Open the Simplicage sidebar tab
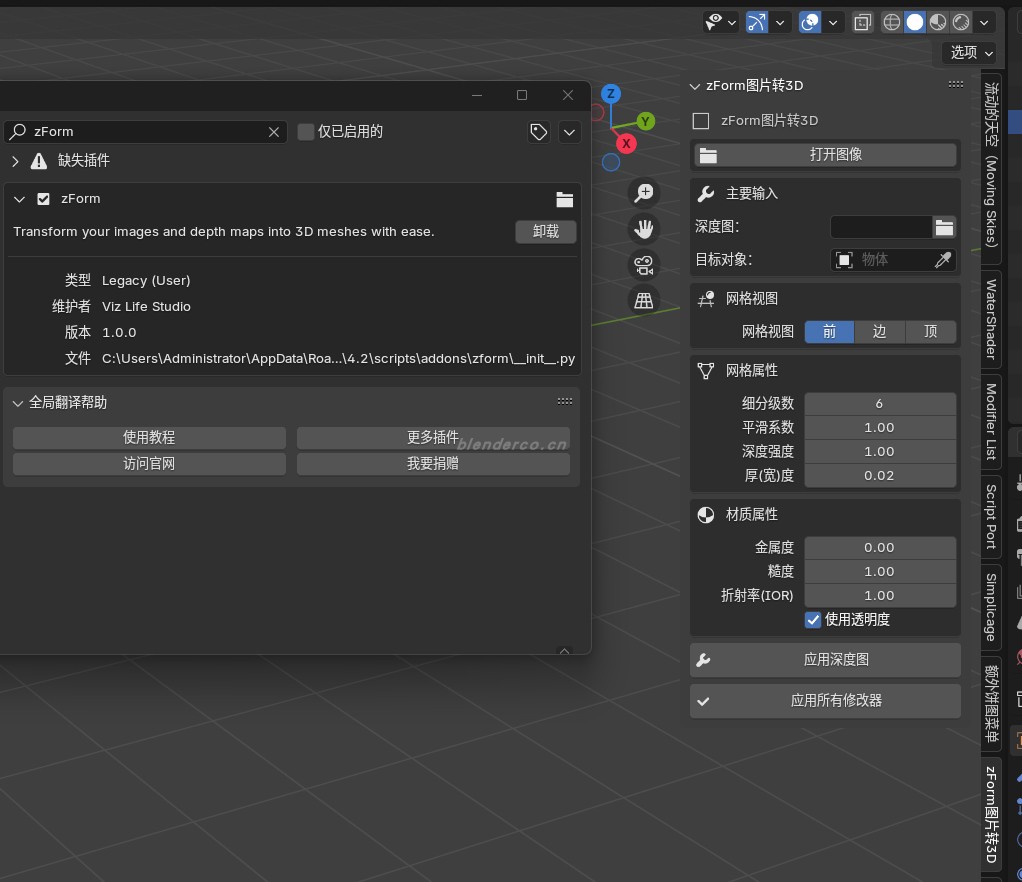The width and height of the screenshot is (1022, 882). 991,607
